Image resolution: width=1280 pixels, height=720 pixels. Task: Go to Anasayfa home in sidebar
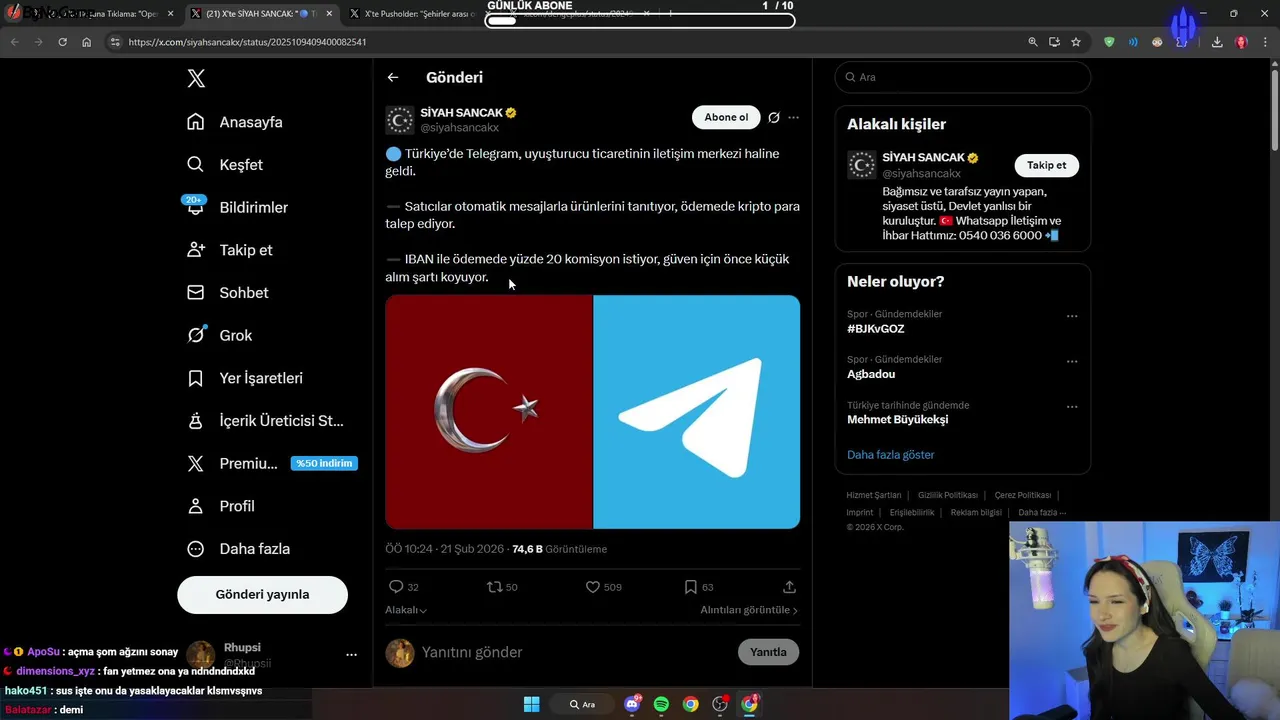click(235, 122)
